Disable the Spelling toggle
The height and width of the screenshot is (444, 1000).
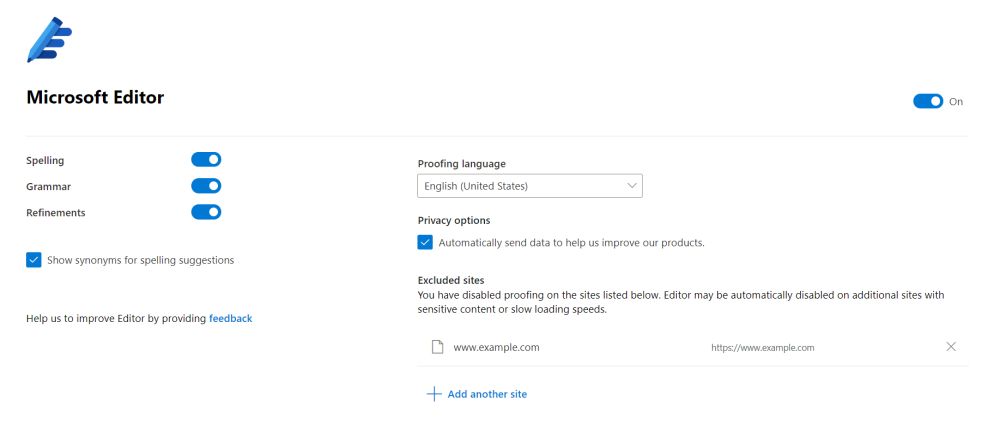tap(206, 159)
